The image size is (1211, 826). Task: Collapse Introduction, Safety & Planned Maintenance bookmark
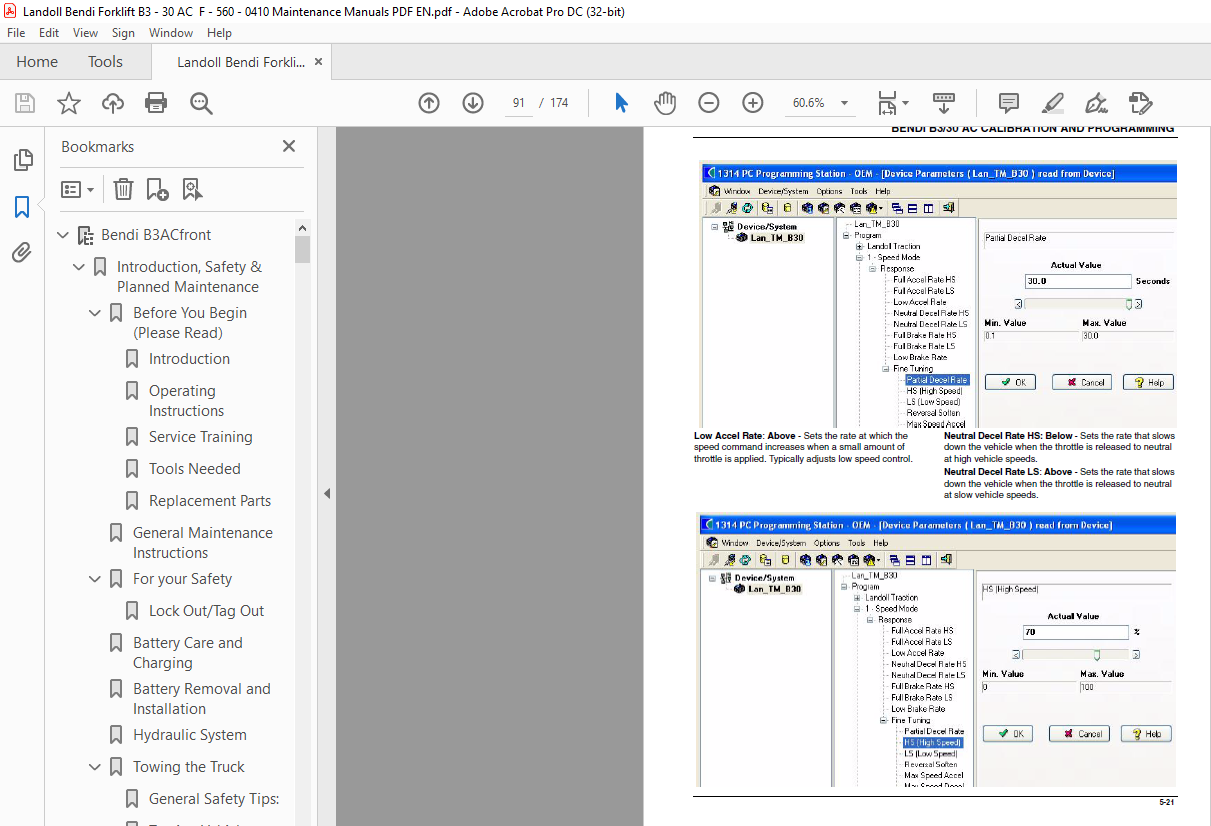[80, 267]
